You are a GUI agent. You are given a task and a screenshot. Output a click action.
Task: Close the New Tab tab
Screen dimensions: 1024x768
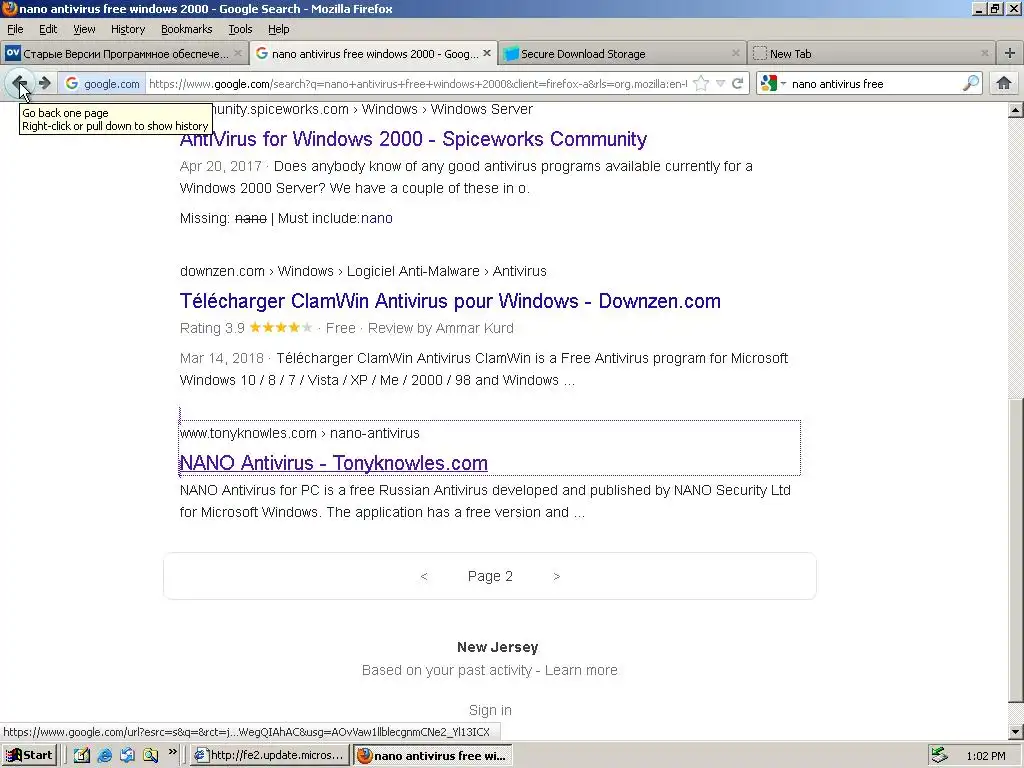(985, 54)
